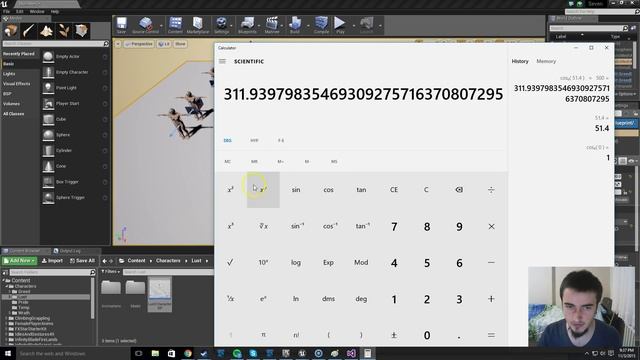
Task: Open Source Control in the Unreal toolbar
Action: tap(145, 24)
